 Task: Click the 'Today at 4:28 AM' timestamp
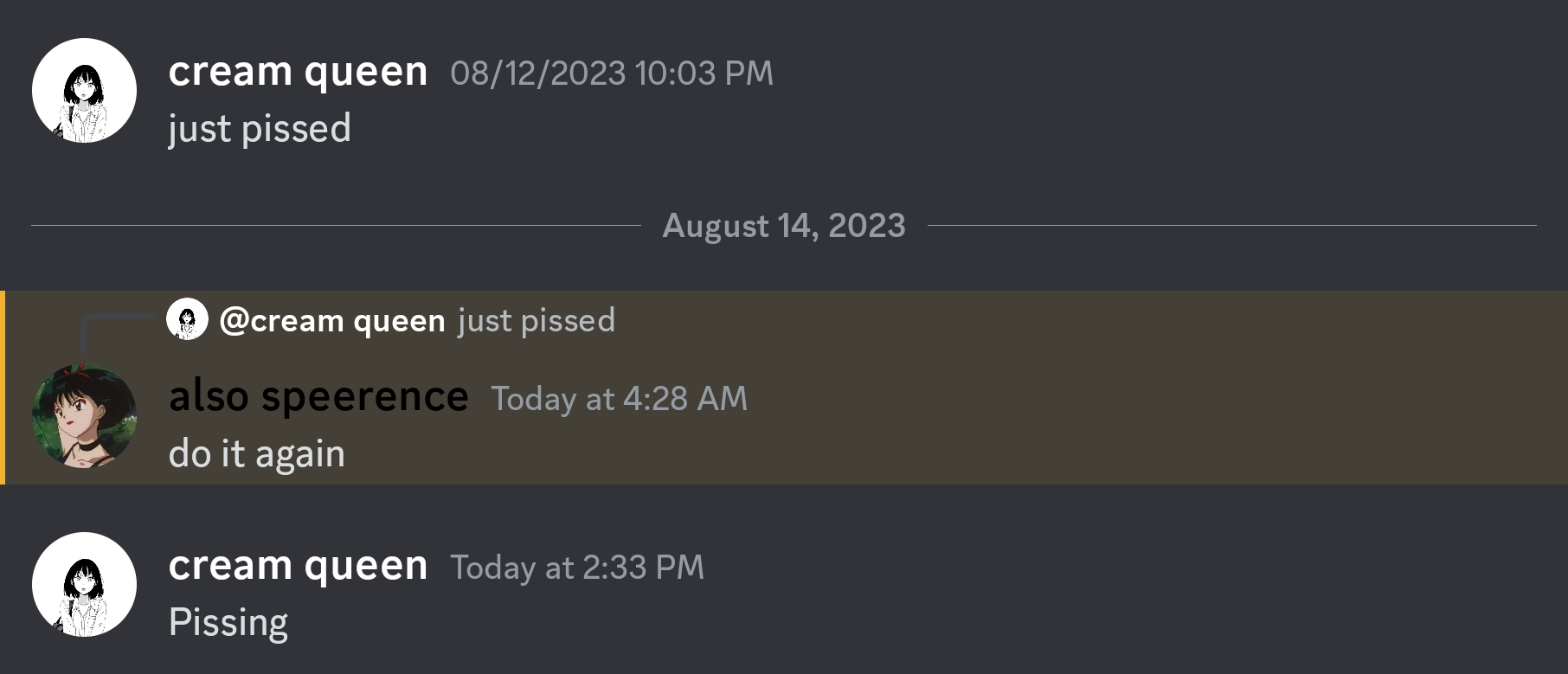[619, 399]
